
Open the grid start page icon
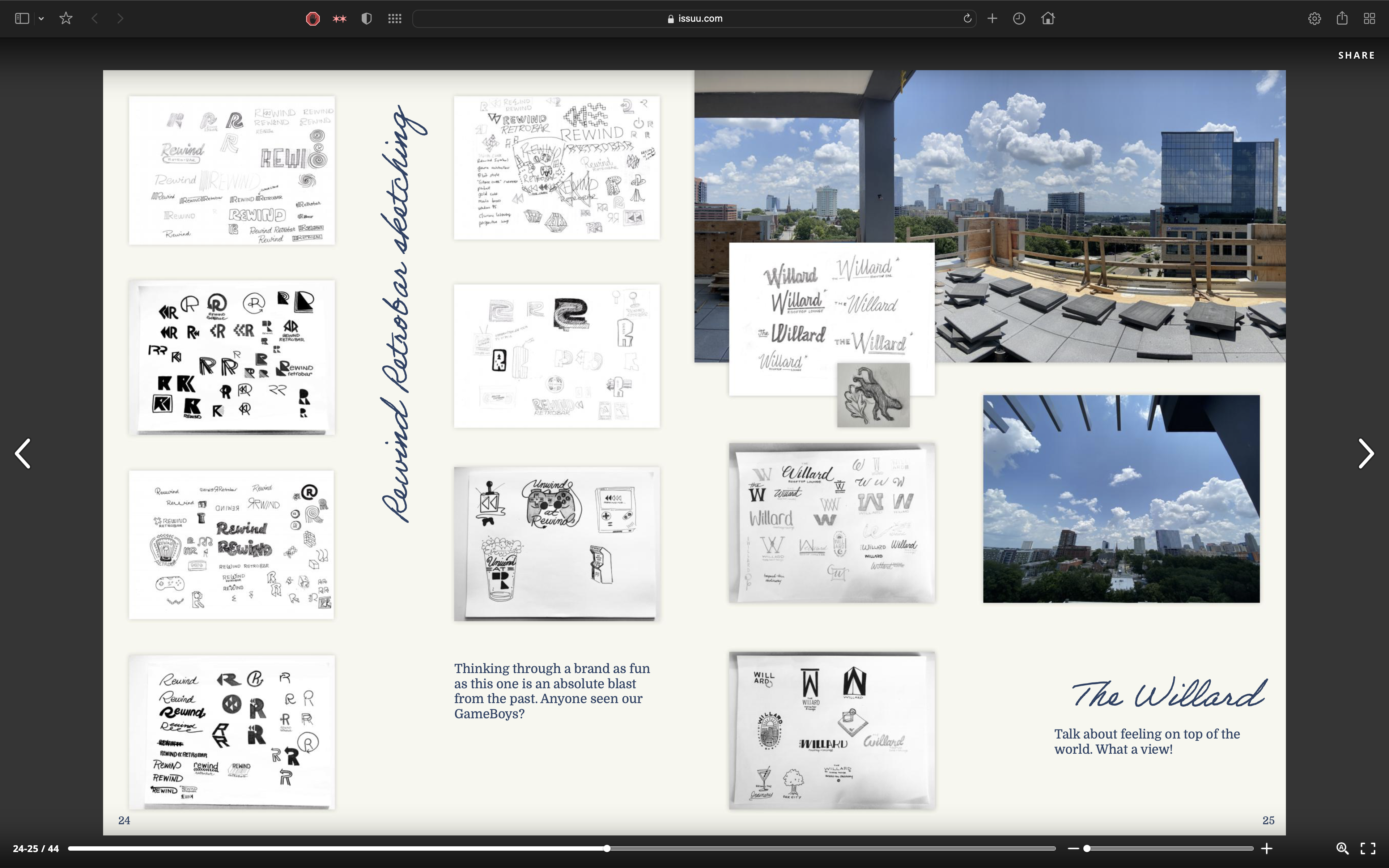pos(394,18)
